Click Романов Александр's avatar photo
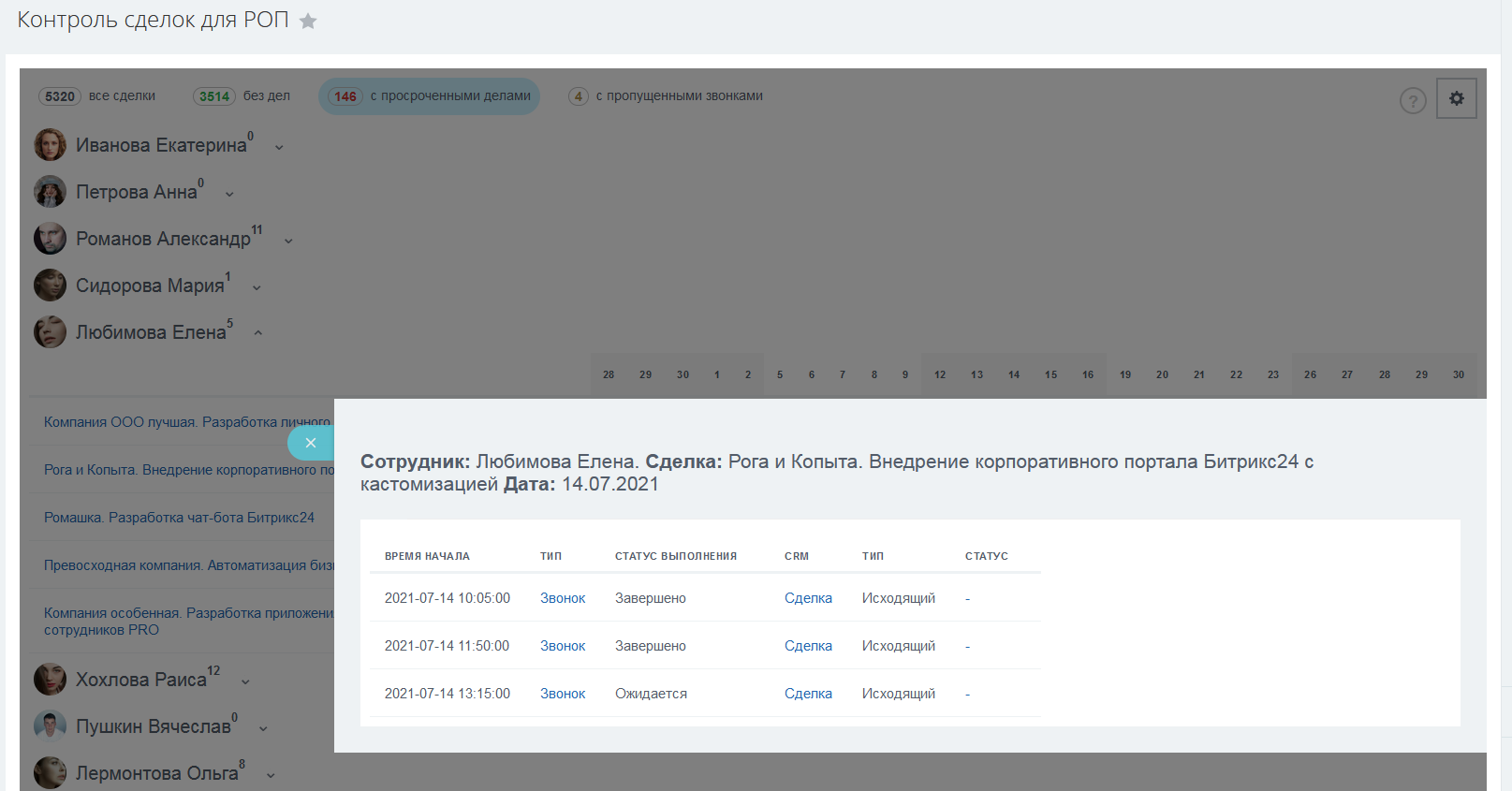This screenshot has width=1512, height=791. click(x=51, y=239)
